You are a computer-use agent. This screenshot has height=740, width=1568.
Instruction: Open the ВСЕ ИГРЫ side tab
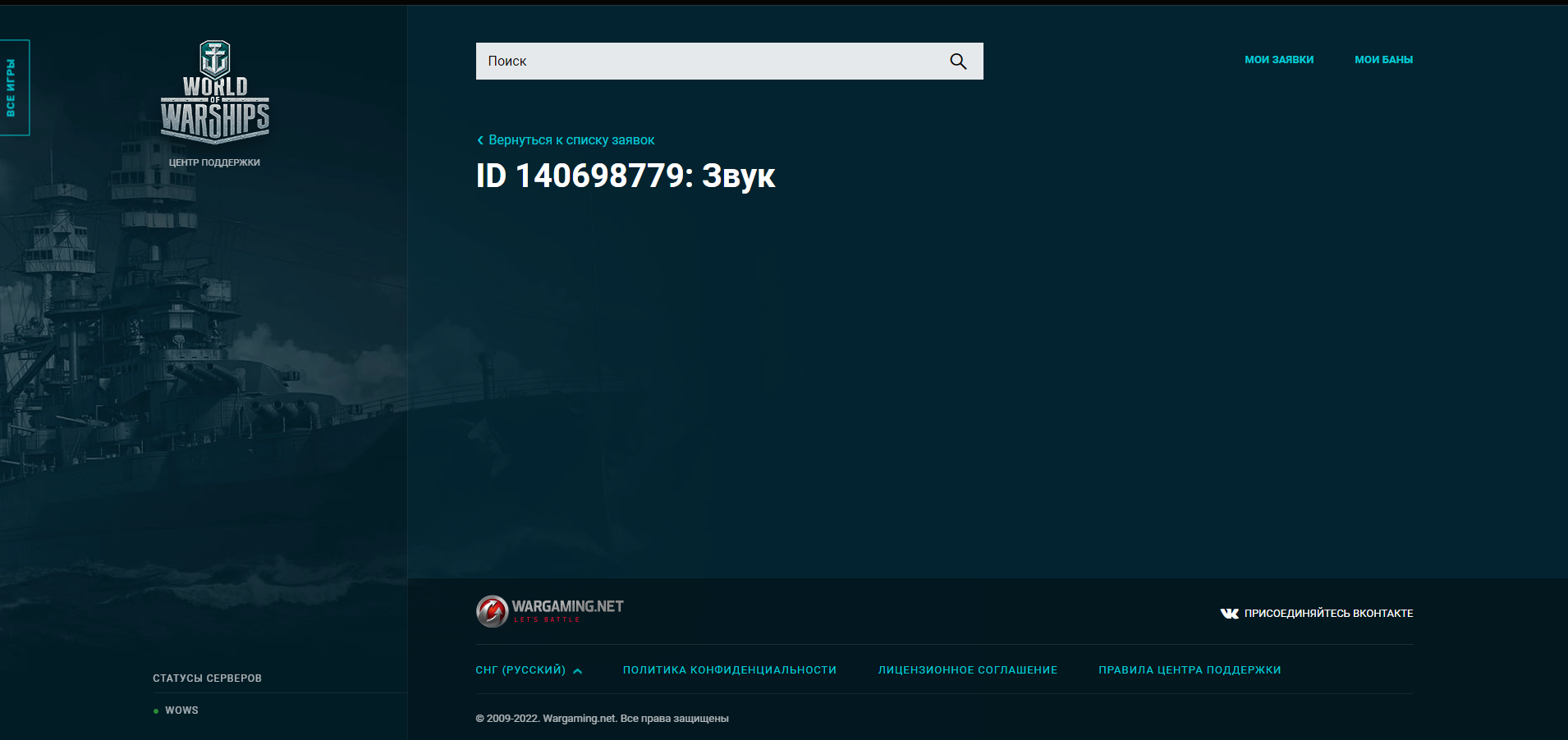(x=12, y=88)
